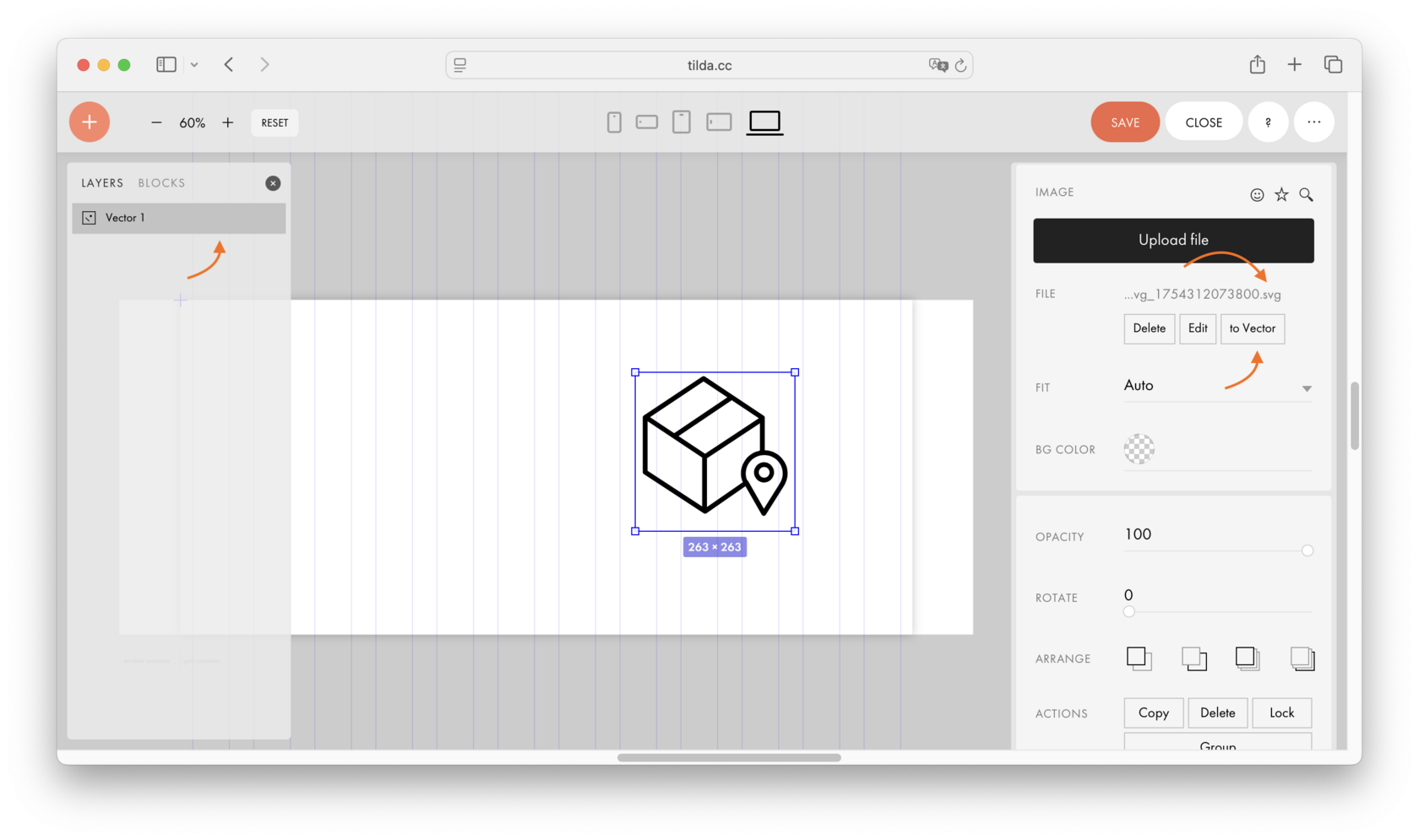Copy the element in Actions
Viewport: 1419px width, 840px height.
1154,713
